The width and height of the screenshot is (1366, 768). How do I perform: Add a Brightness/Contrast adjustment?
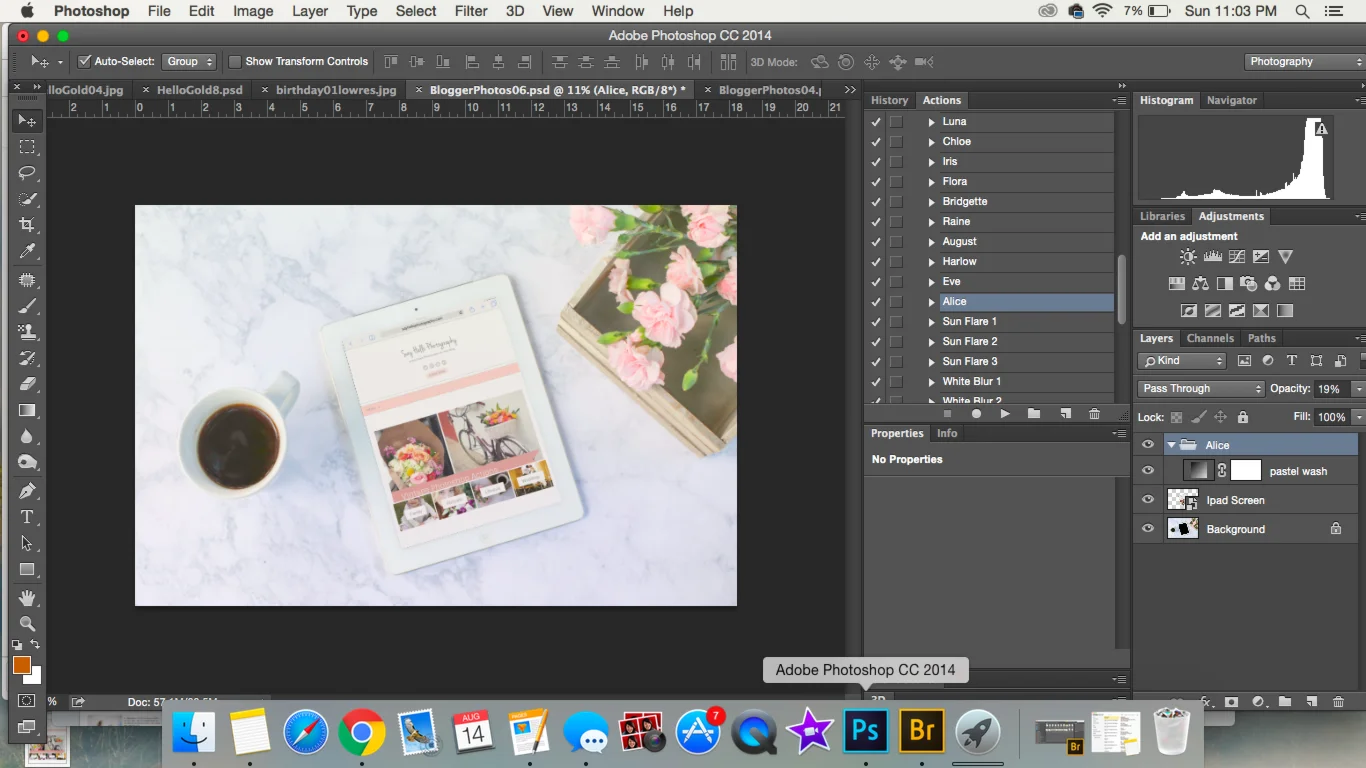(1188, 258)
